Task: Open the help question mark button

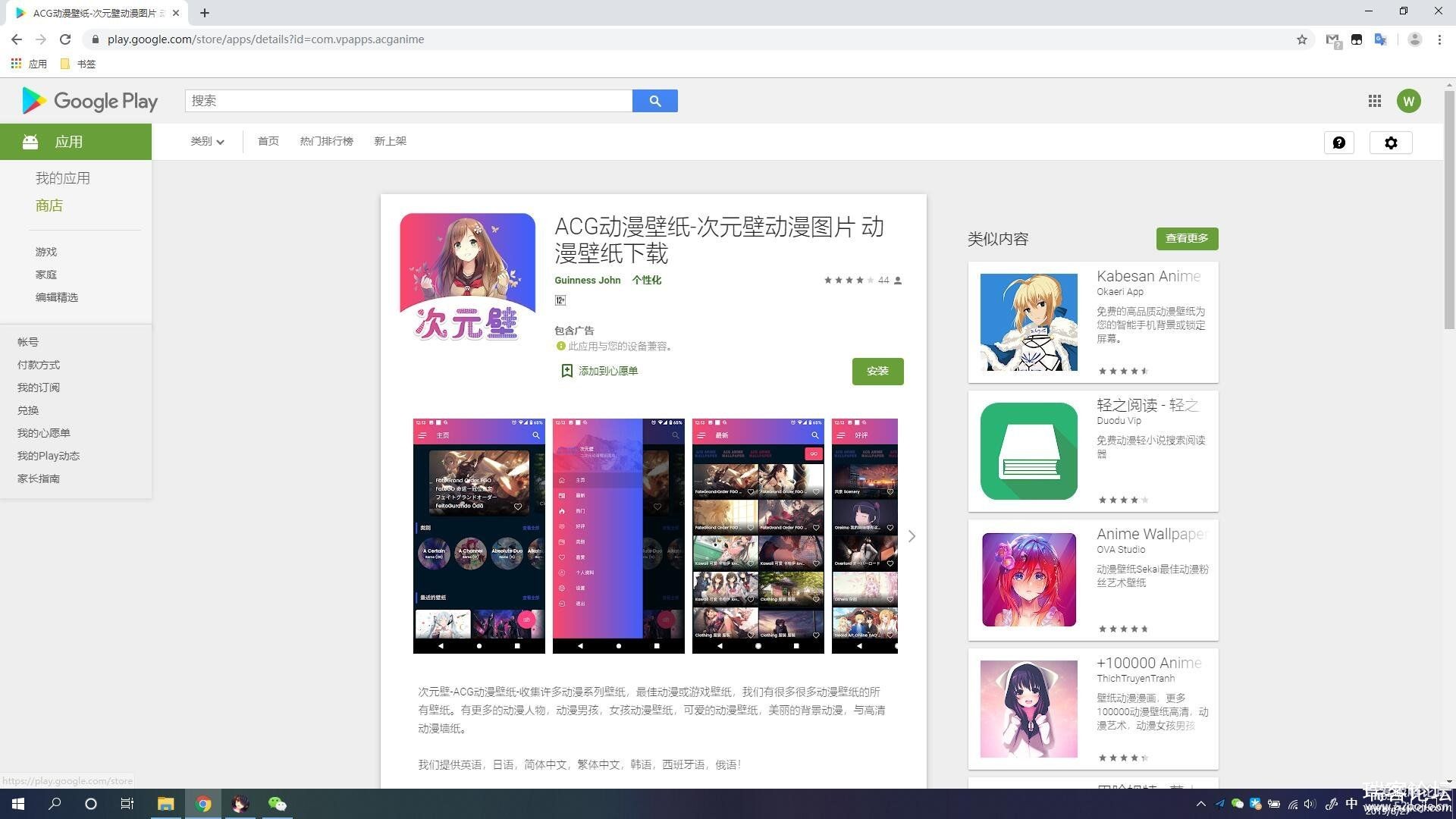Action: coord(1339,143)
